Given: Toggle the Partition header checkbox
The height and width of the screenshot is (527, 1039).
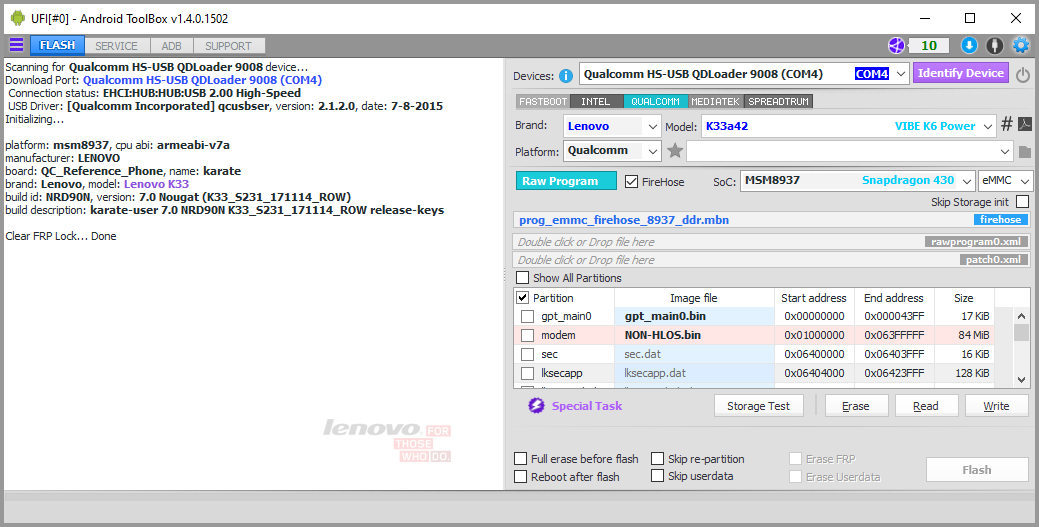Looking at the screenshot, I should click(x=523, y=298).
